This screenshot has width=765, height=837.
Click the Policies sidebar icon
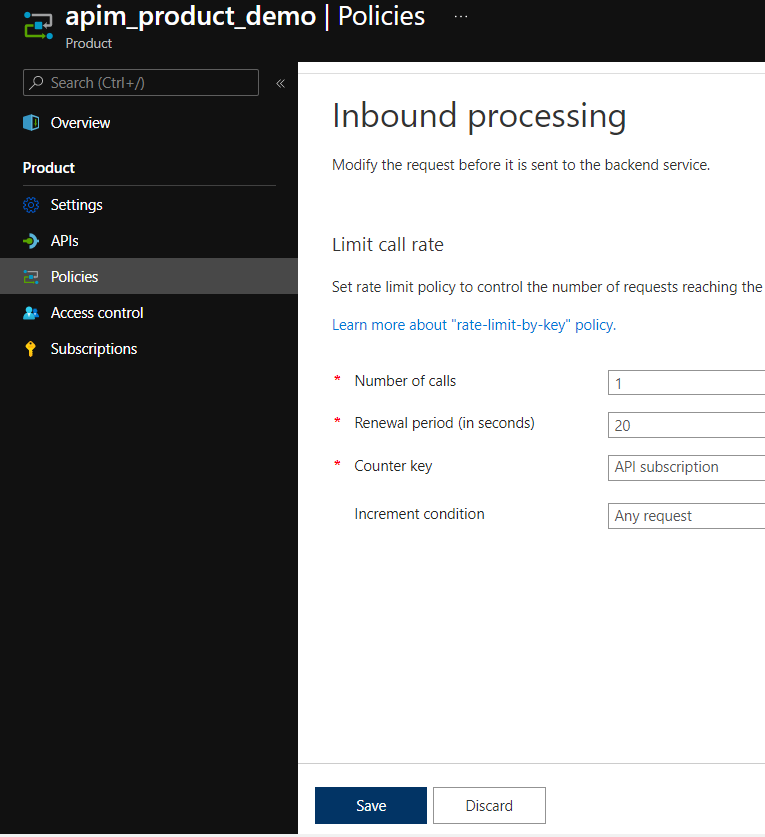[x=31, y=277]
